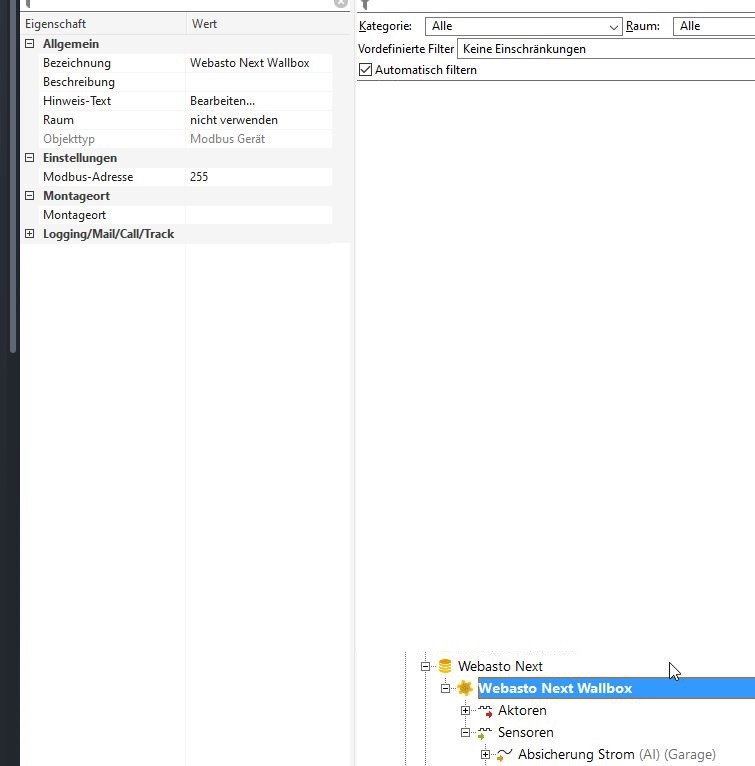Expand the Absicherung Strom node
The width and height of the screenshot is (755, 766).
485,755
